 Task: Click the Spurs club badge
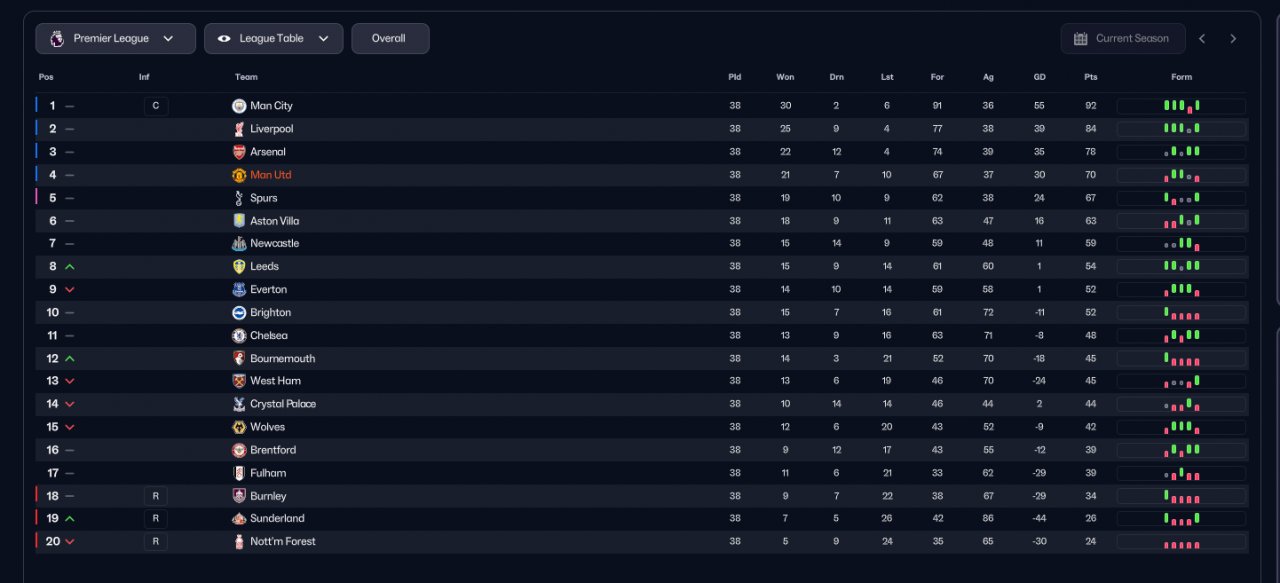click(x=239, y=198)
